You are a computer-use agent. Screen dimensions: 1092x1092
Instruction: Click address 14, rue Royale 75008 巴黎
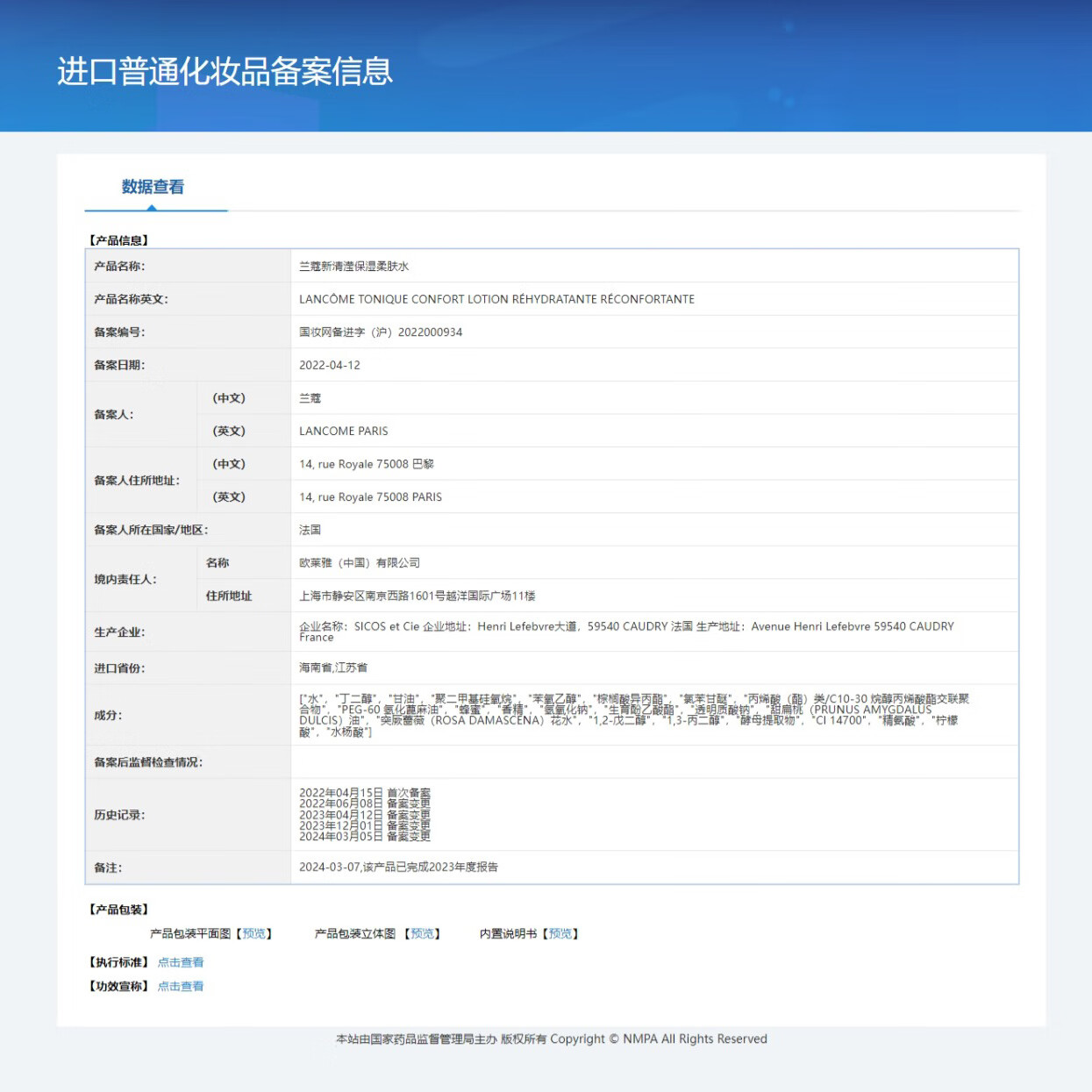[x=367, y=464]
